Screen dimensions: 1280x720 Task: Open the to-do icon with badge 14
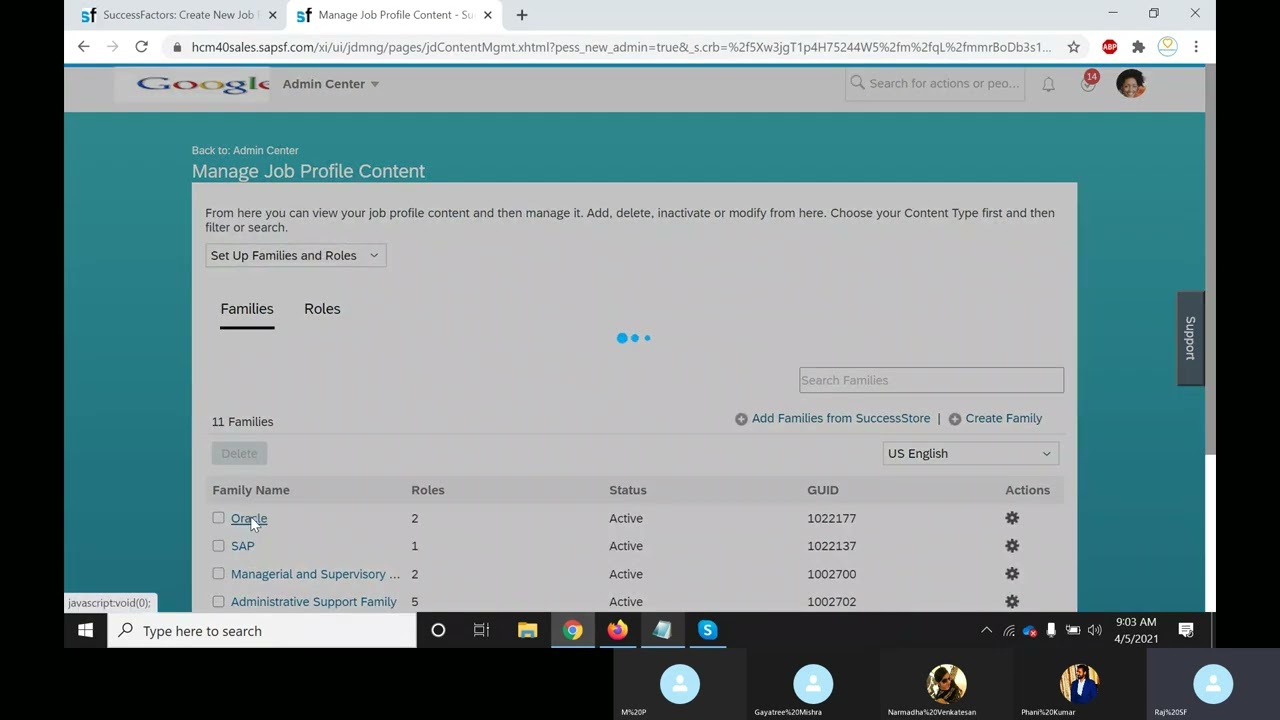click(1088, 84)
